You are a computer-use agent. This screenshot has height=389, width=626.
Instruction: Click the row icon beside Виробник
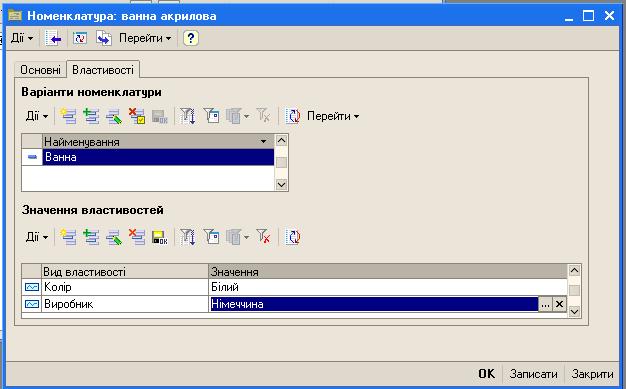pyautogui.click(x=32, y=304)
